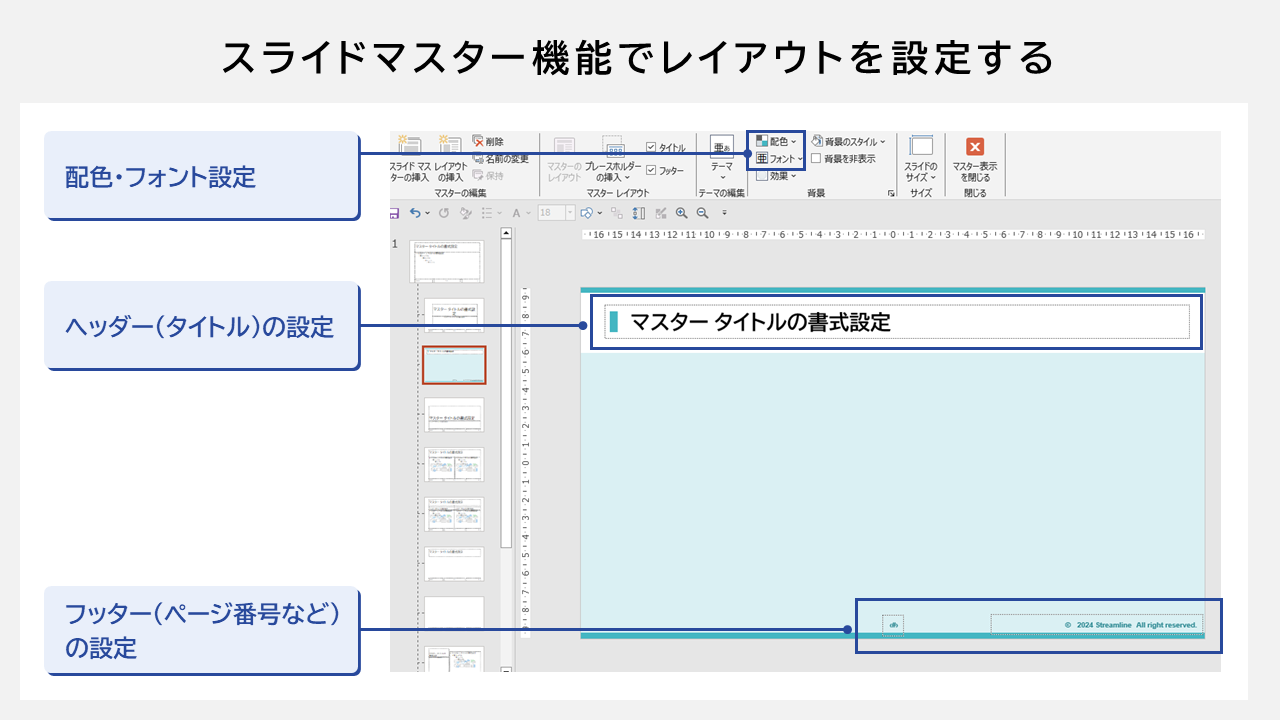Open スライドのサイズ dropdown
1280x720 pixels.
(920, 158)
